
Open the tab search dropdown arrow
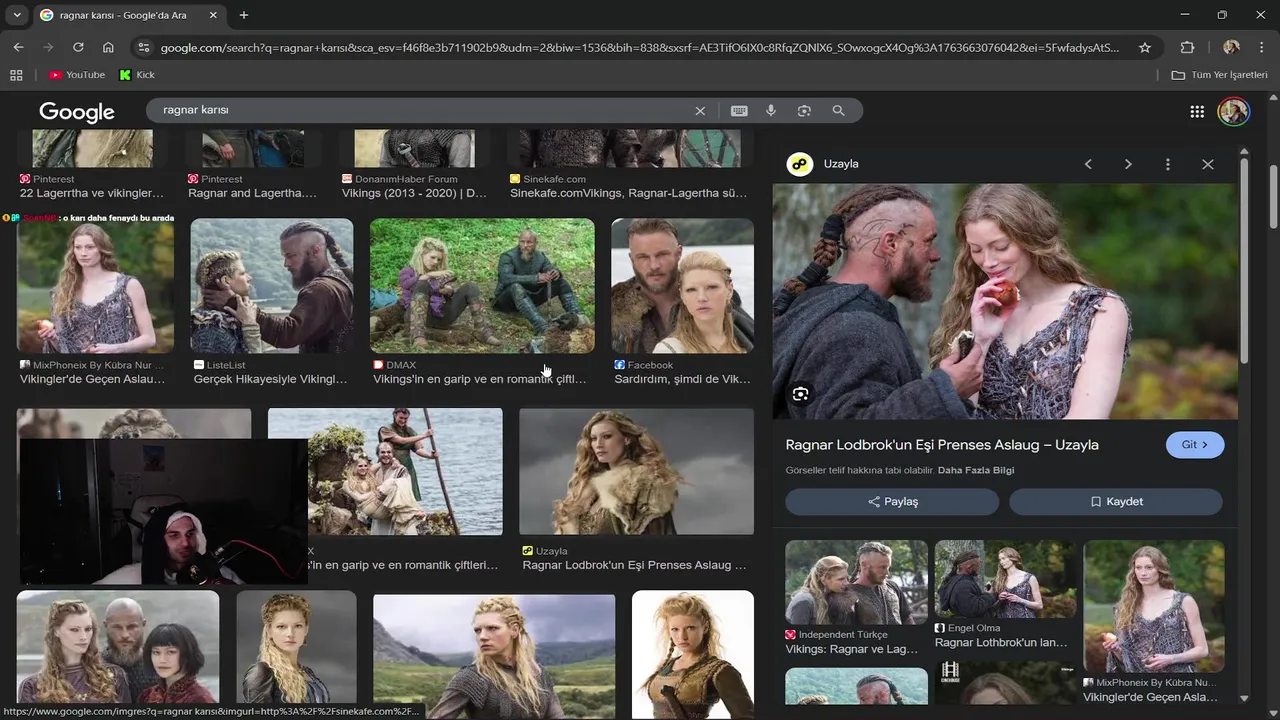16,15
